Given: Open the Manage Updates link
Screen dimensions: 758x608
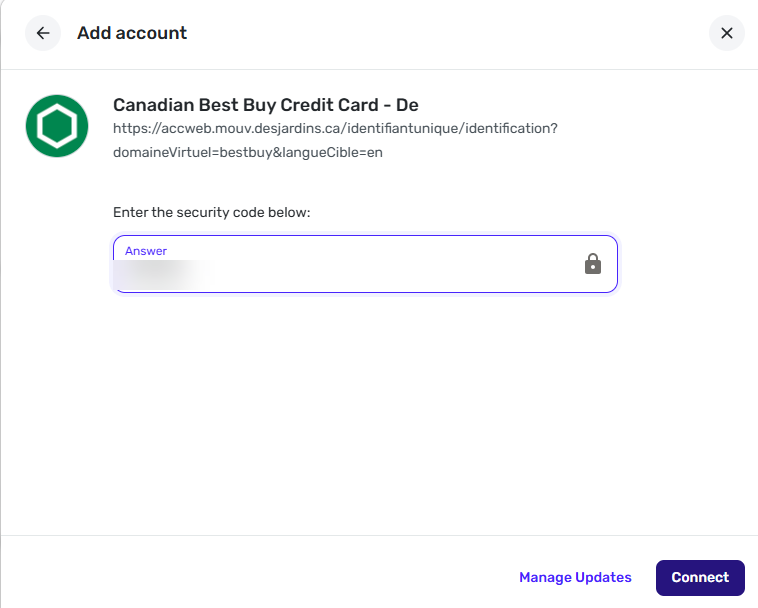Looking at the screenshot, I should pos(575,577).
